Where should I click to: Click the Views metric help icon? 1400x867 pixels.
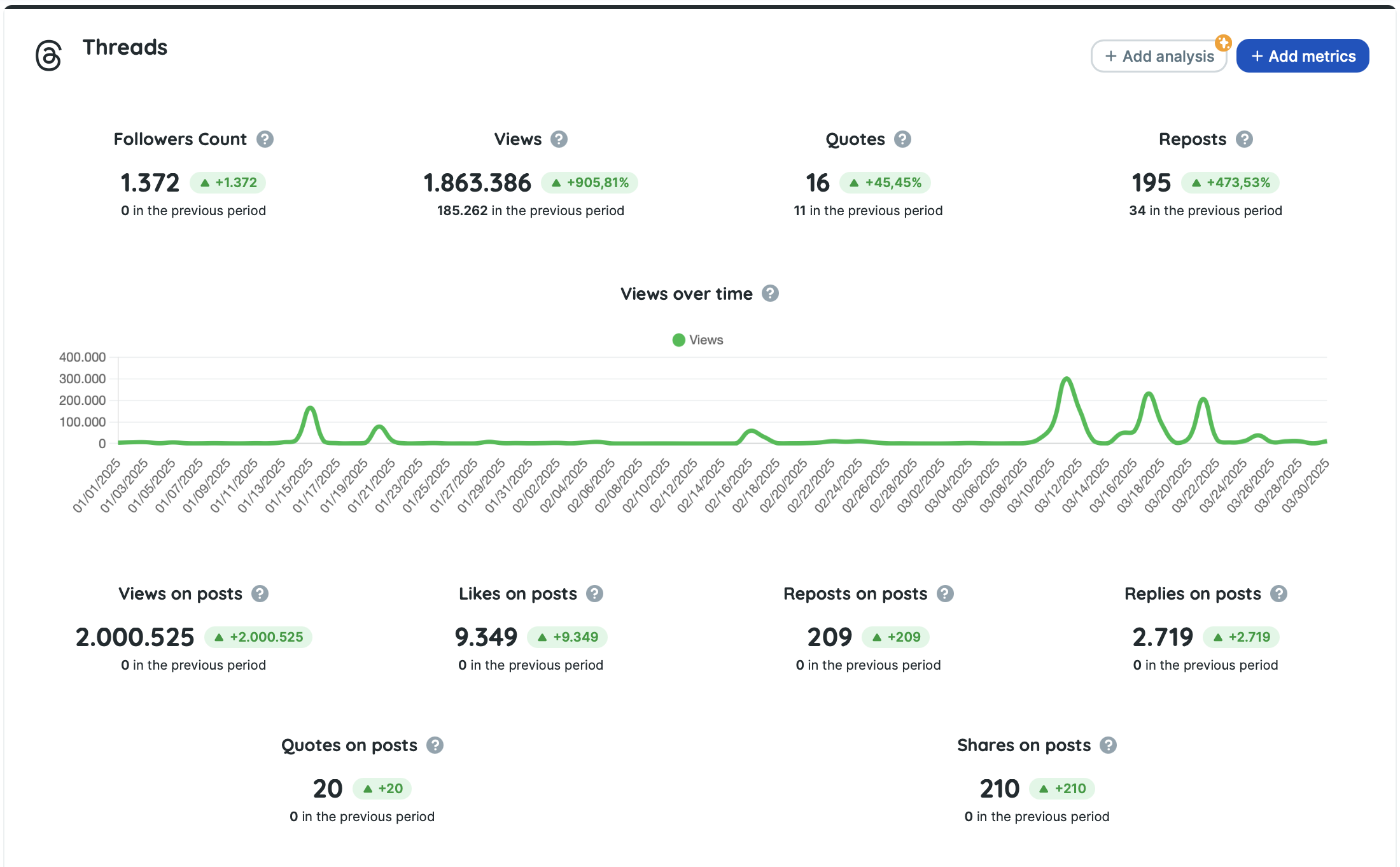tap(559, 139)
